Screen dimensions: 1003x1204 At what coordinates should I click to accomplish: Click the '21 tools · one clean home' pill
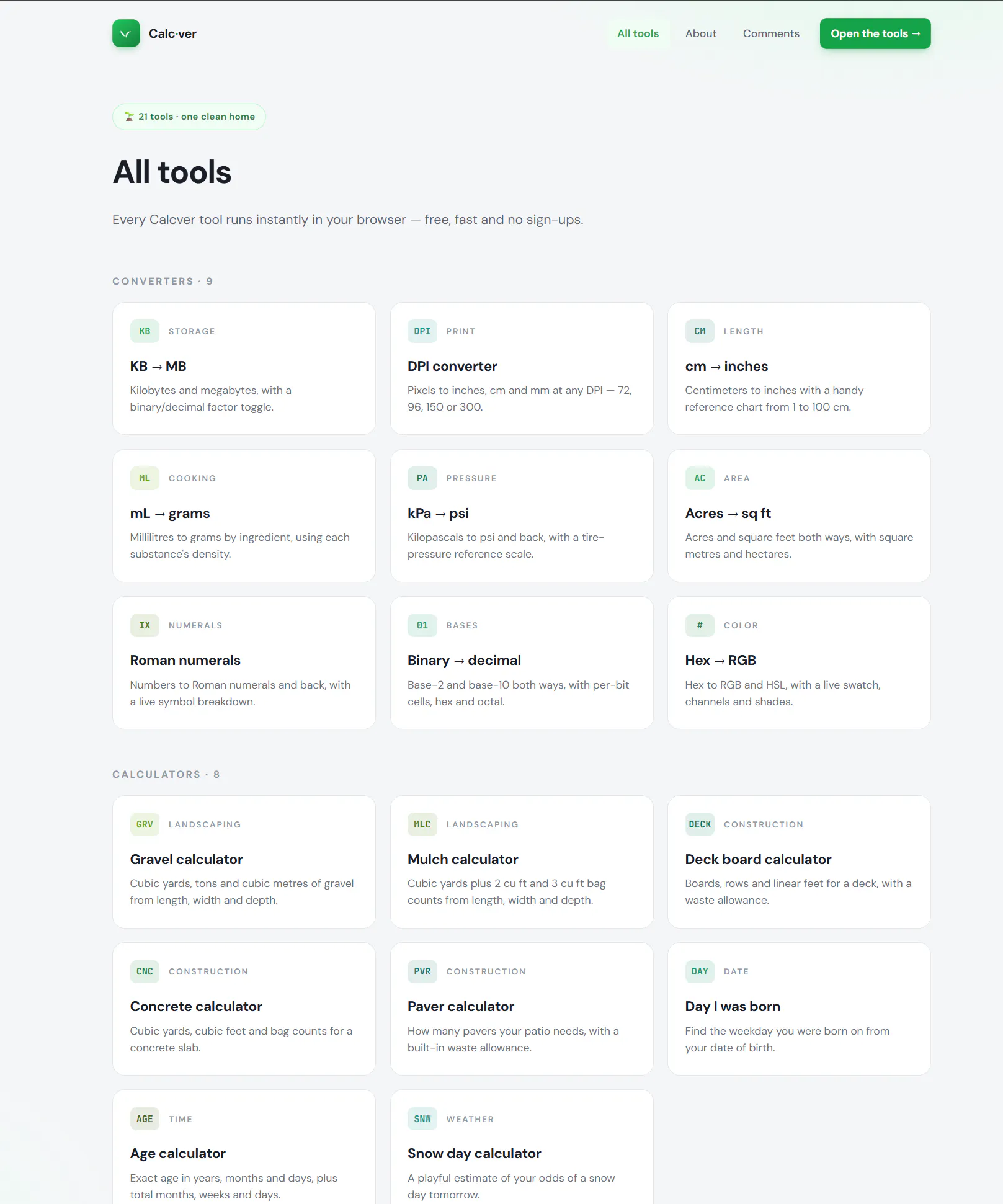(x=189, y=117)
